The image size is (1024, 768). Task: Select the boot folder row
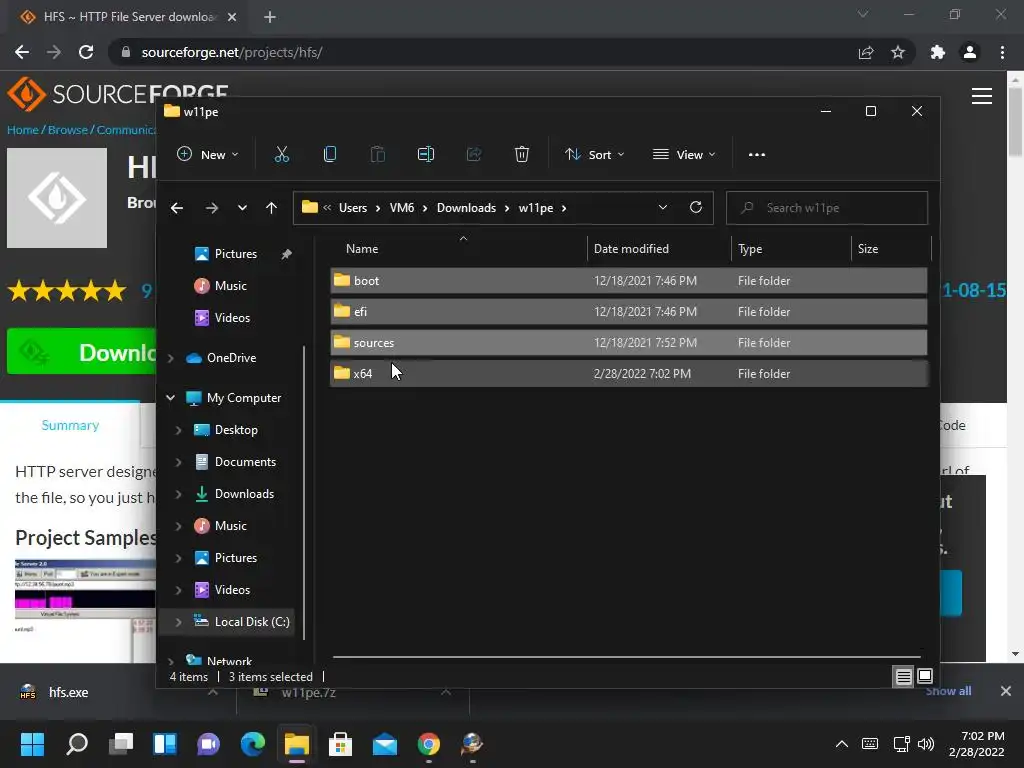pos(629,281)
